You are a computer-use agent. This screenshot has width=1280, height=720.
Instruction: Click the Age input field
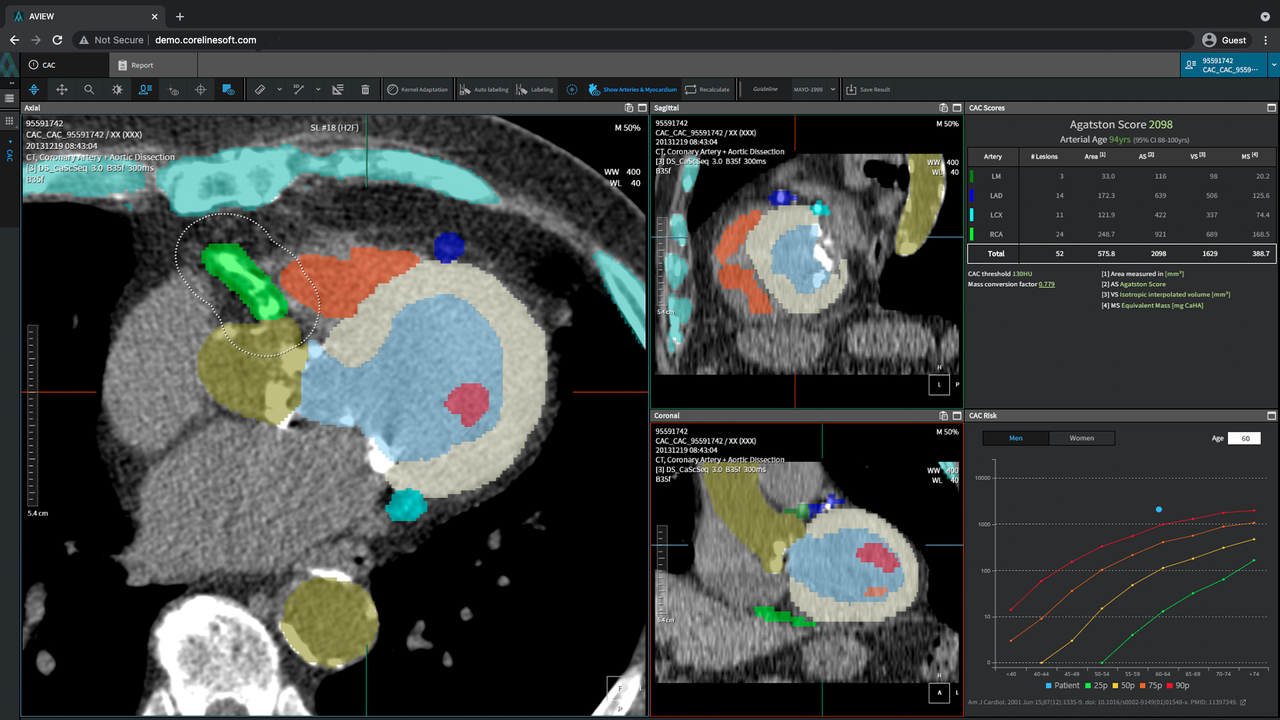(1244, 438)
